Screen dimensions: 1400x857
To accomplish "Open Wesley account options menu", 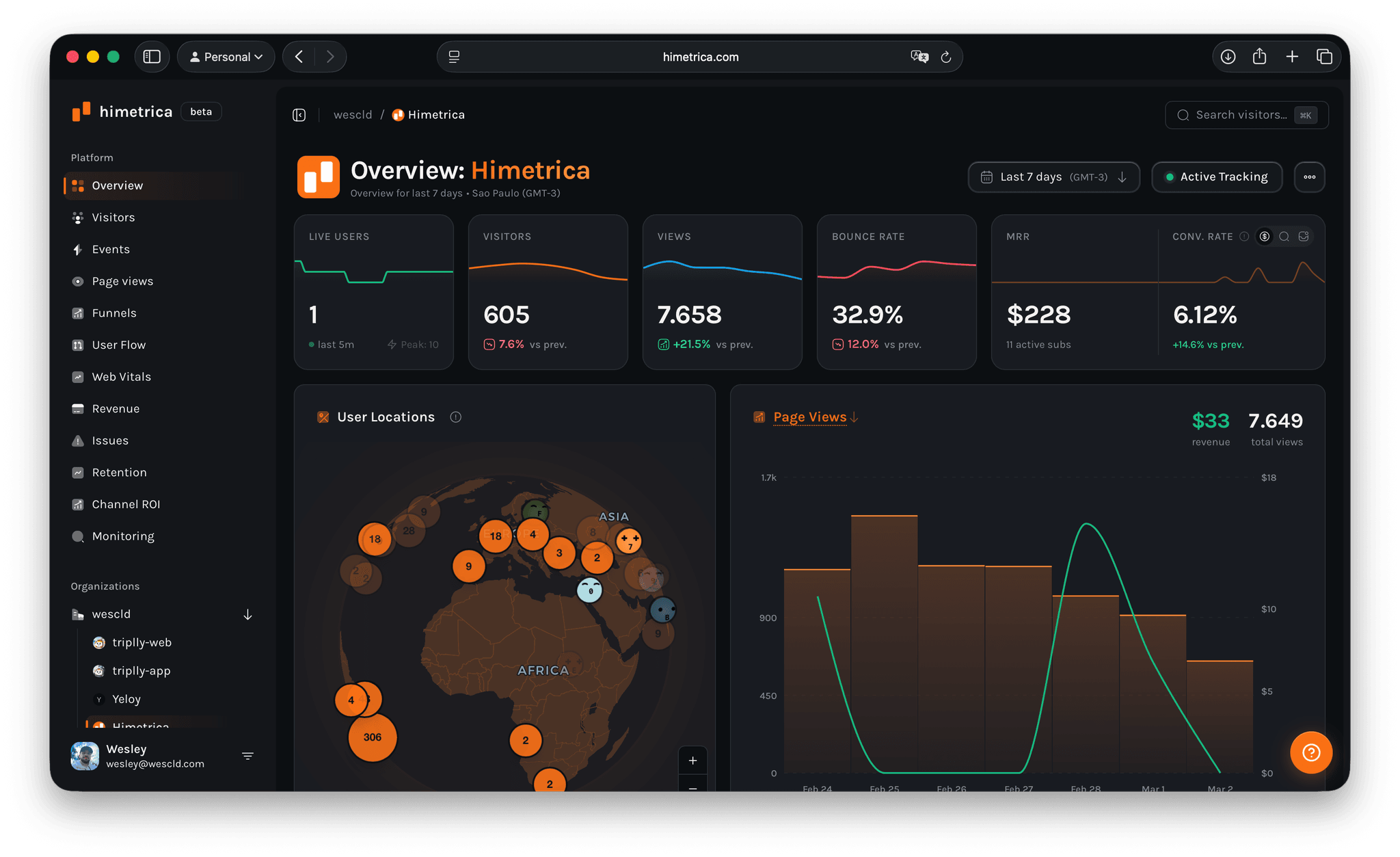I will click(247, 756).
